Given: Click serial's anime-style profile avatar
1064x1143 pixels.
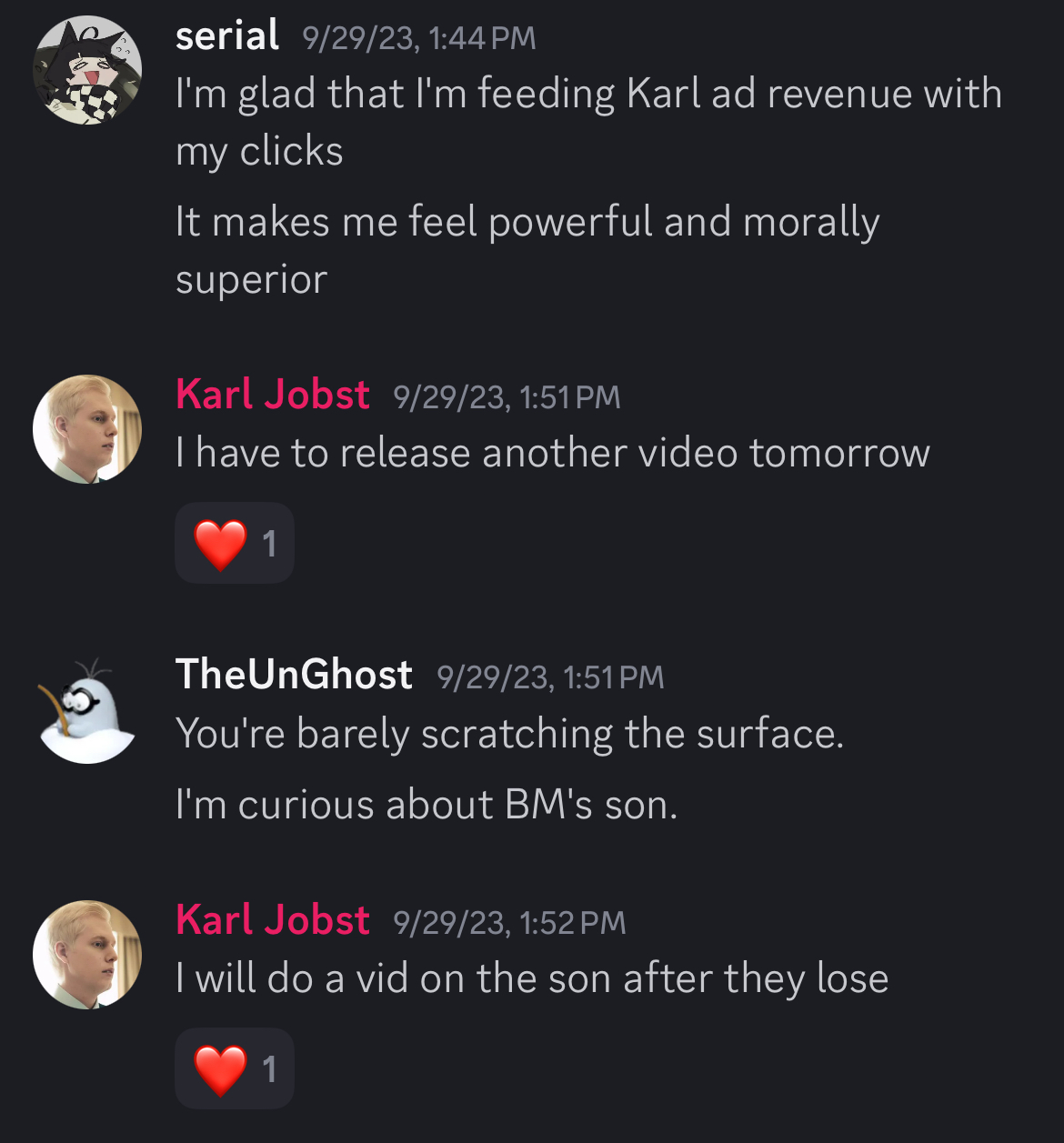Looking at the screenshot, I should click(x=87, y=70).
